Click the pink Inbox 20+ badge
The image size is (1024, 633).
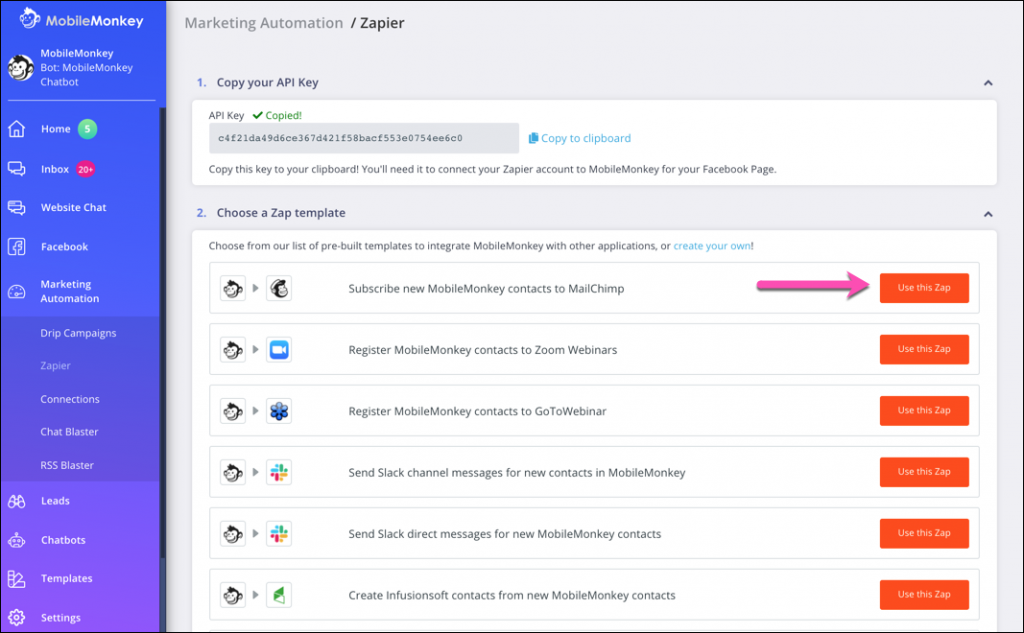coord(86,169)
